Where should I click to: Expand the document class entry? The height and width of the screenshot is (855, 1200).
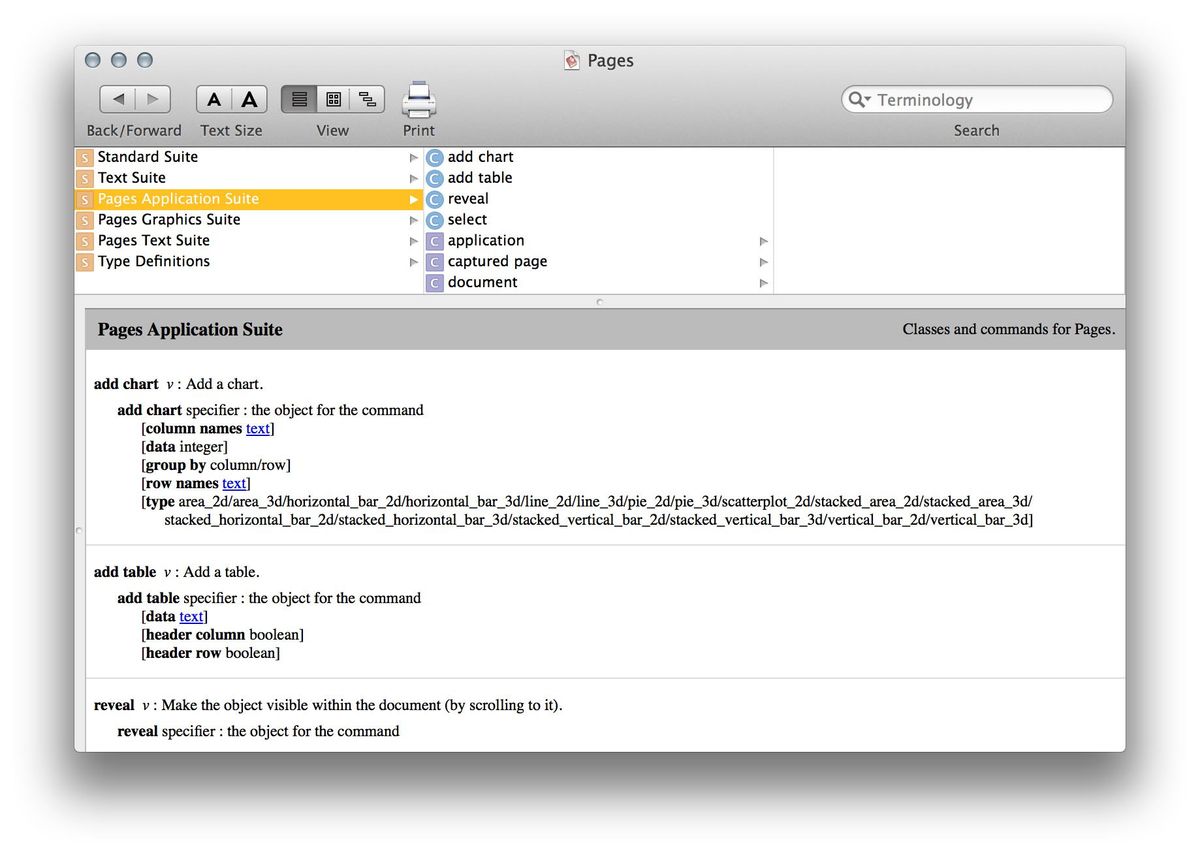click(763, 282)
